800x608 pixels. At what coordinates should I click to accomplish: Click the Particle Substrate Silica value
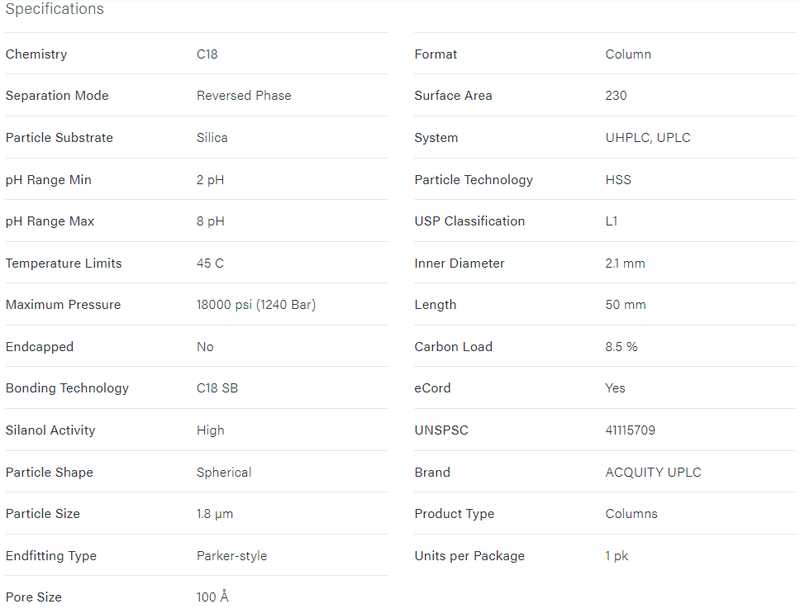[x=212, y=138]
